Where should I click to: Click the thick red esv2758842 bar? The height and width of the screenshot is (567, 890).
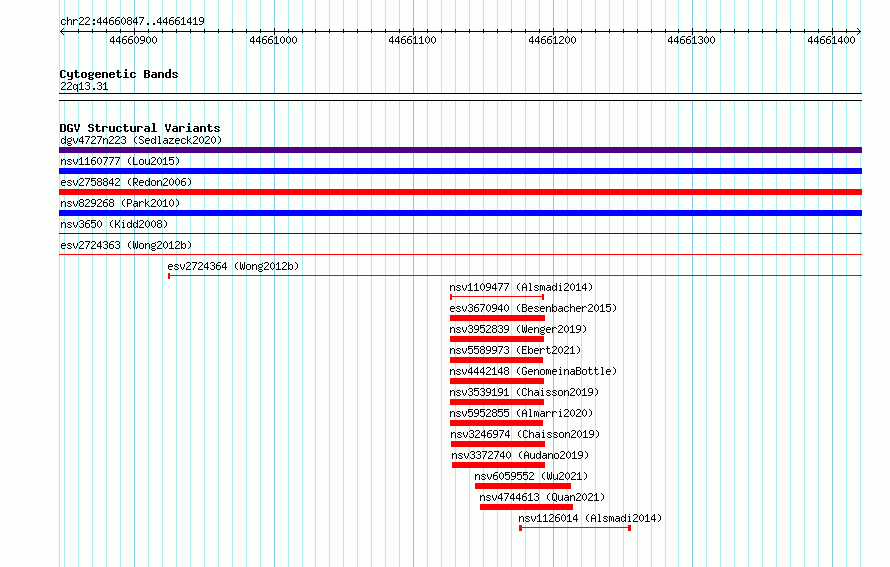(460, 192)
